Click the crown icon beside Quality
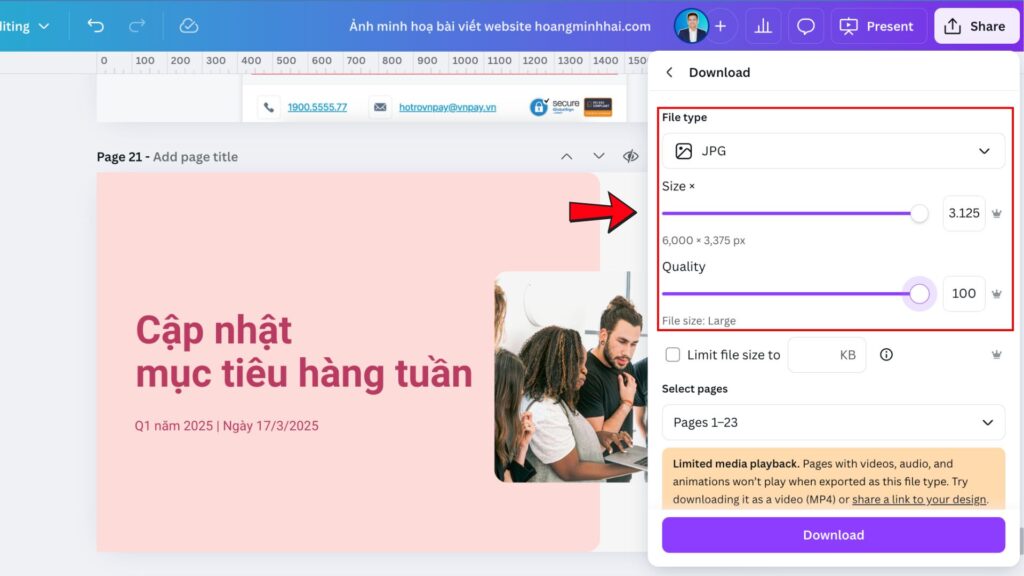The height and width of the screenshot is (576, 1024). 997,294
